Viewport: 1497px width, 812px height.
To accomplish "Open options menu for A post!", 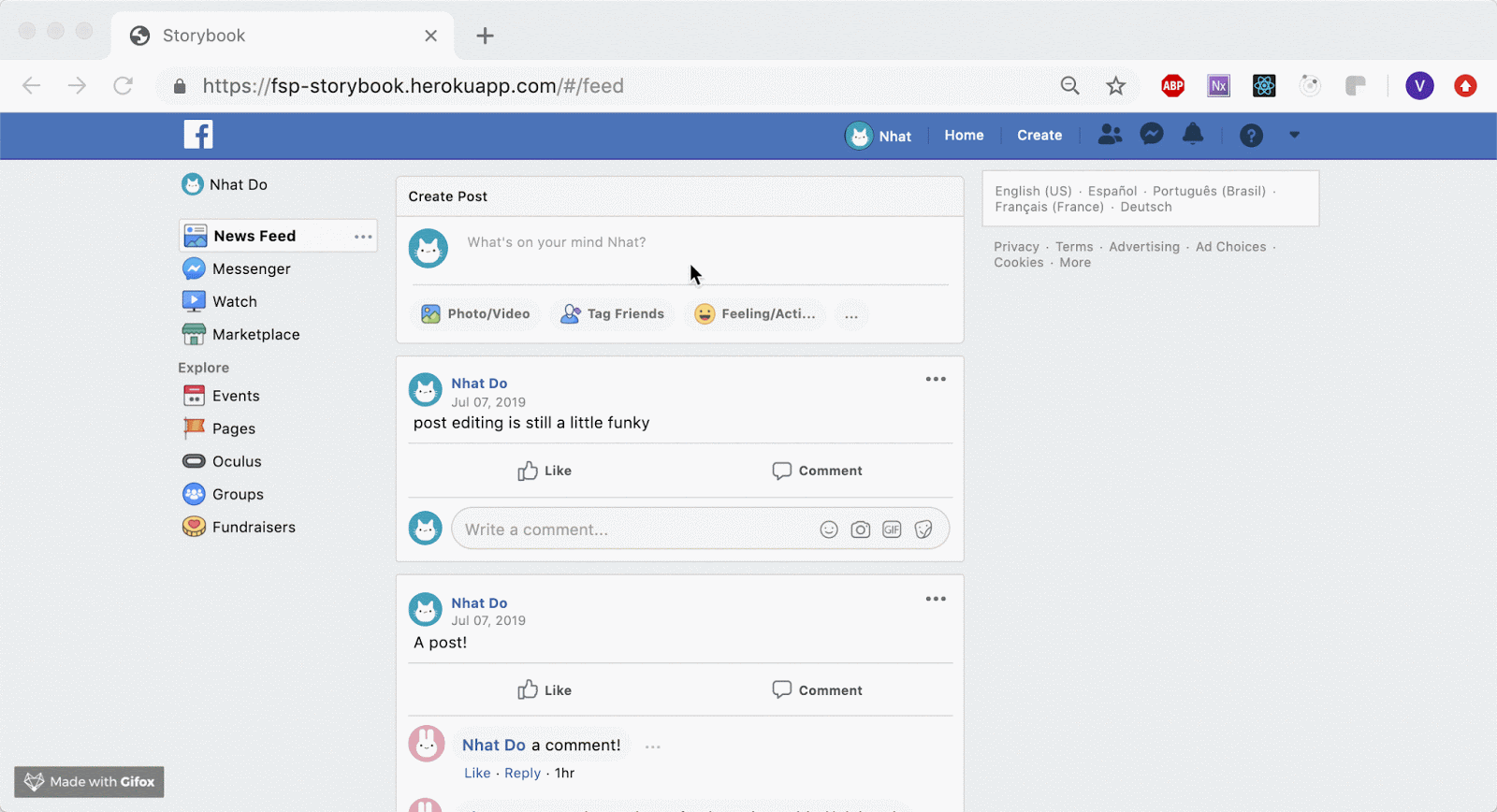I will [x=936, y=599].
